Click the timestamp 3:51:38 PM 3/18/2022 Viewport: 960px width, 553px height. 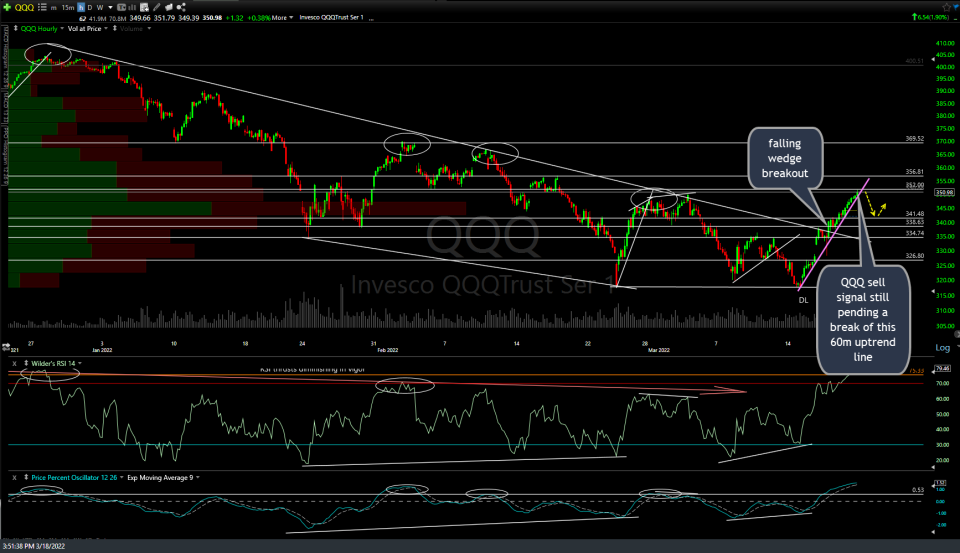click(34, 546)
